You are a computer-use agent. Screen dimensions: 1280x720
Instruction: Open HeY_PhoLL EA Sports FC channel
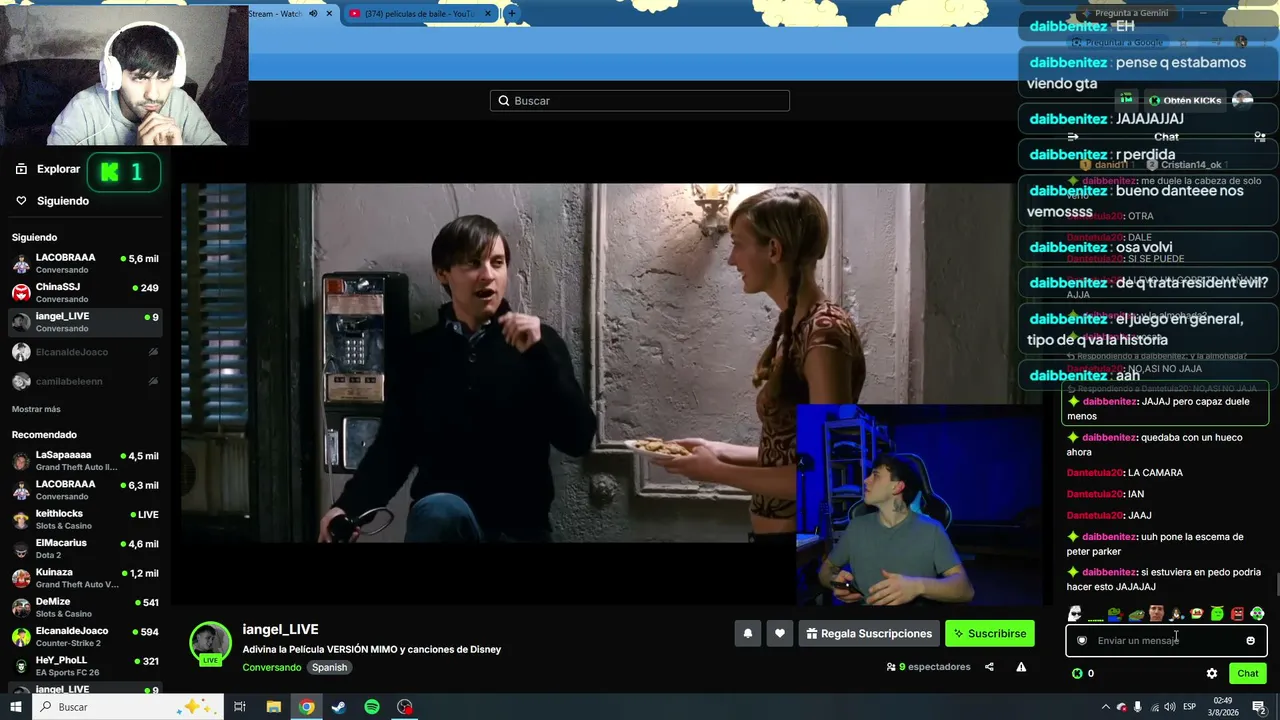point(85,666)
